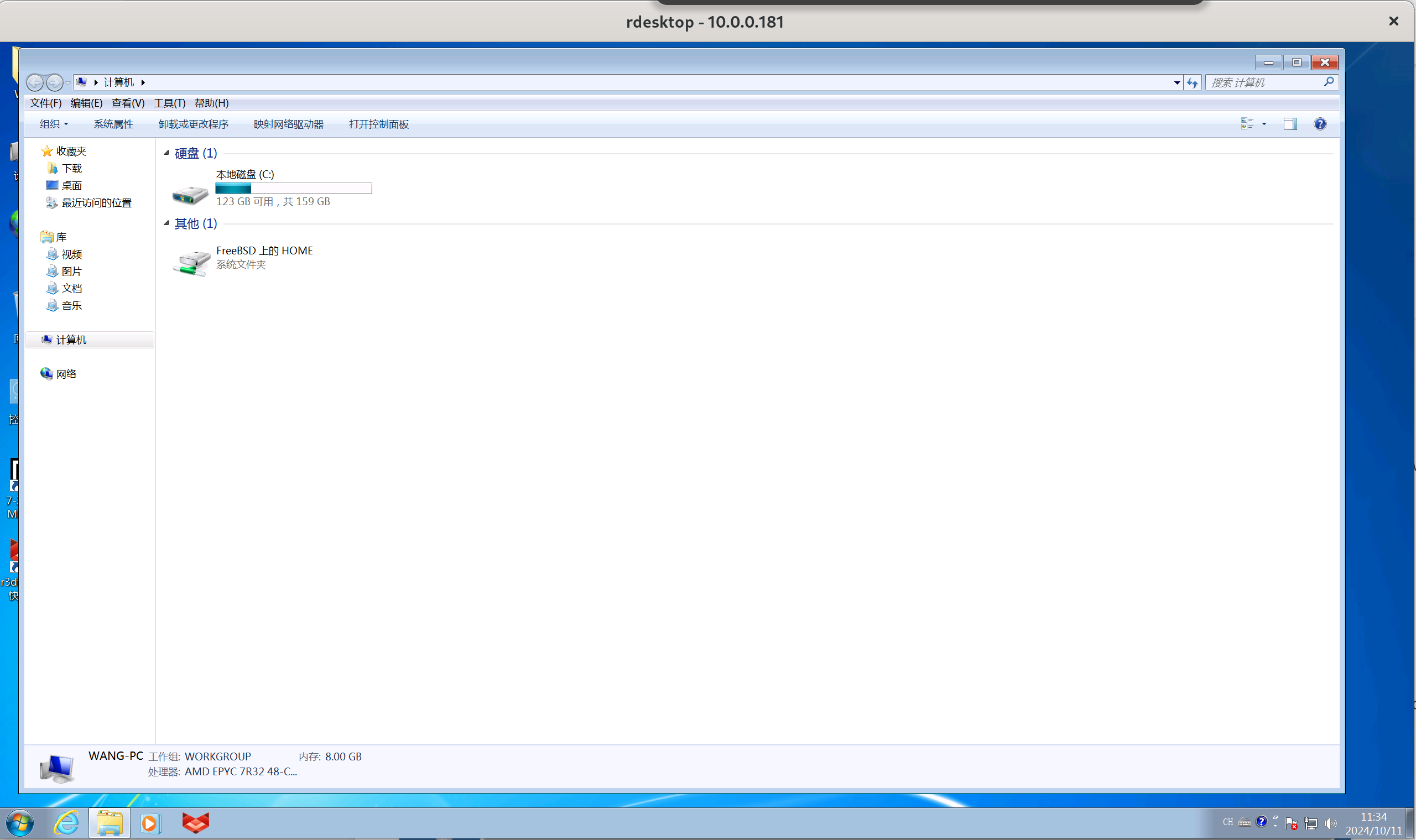The image size is (1416, 840).
Task: Open the view options dropdown arrow
Action: click(x=1264, y=124)
